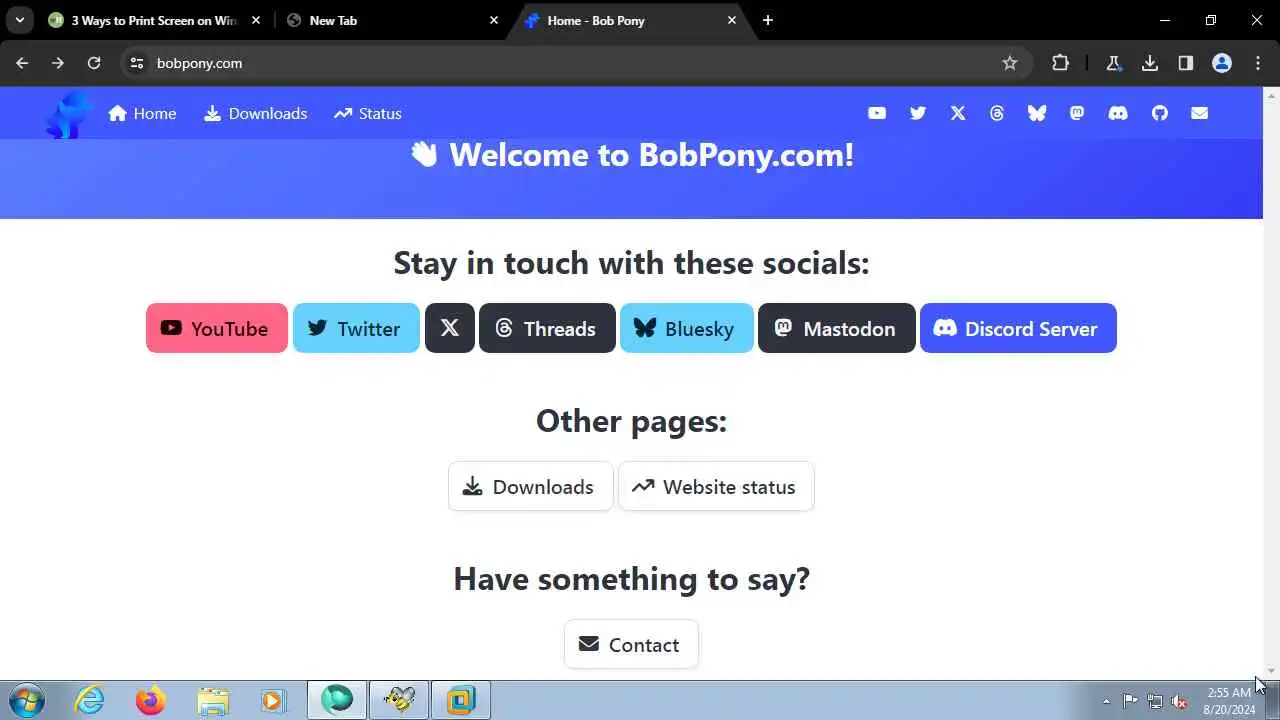Open Bluesky butterfly icon in site header
The width and height of the screenshot is (1280, 720).
[1037, 113]
